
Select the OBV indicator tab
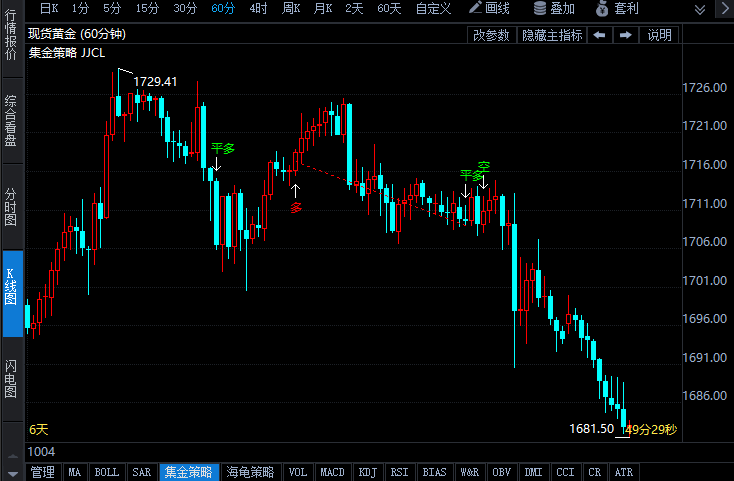coord(501,472)
